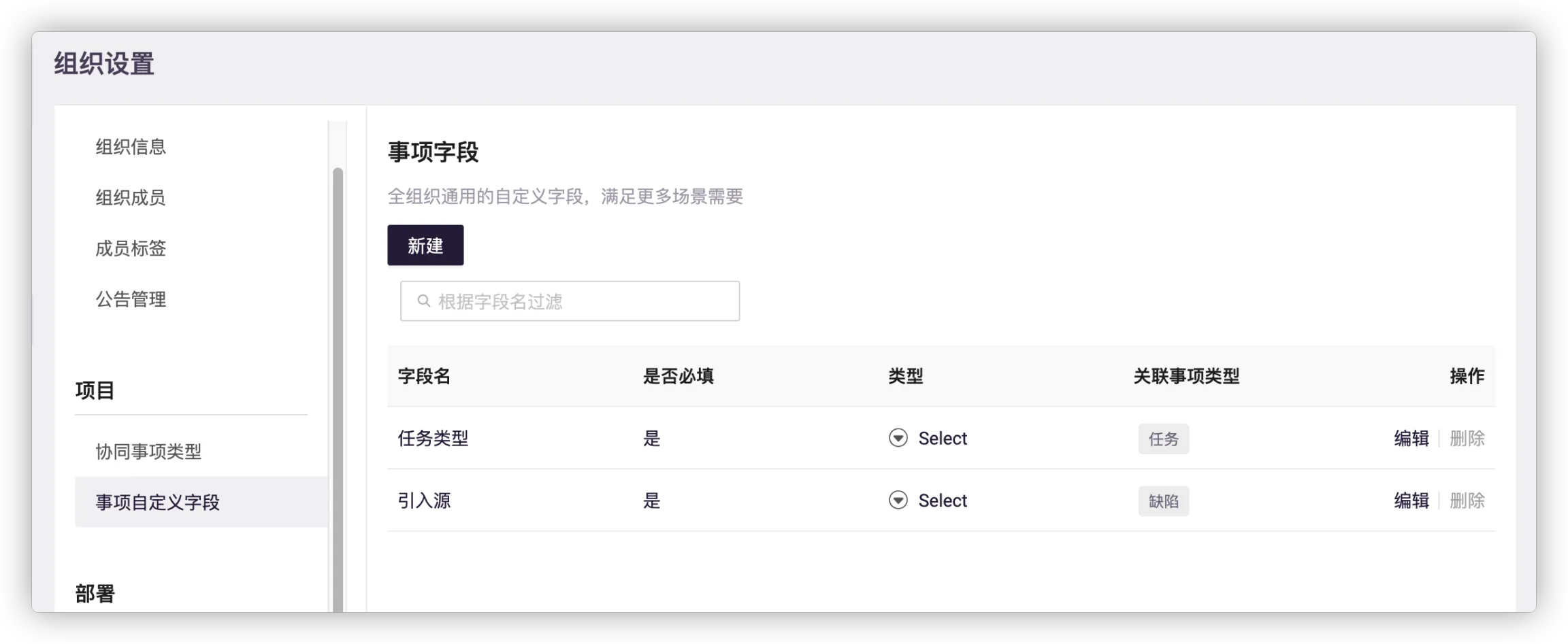Image resolution: width=1568 pixels, height=644 pixels.
Task: Open 组织成员 in the sidebar
Action: coord(131,198)
